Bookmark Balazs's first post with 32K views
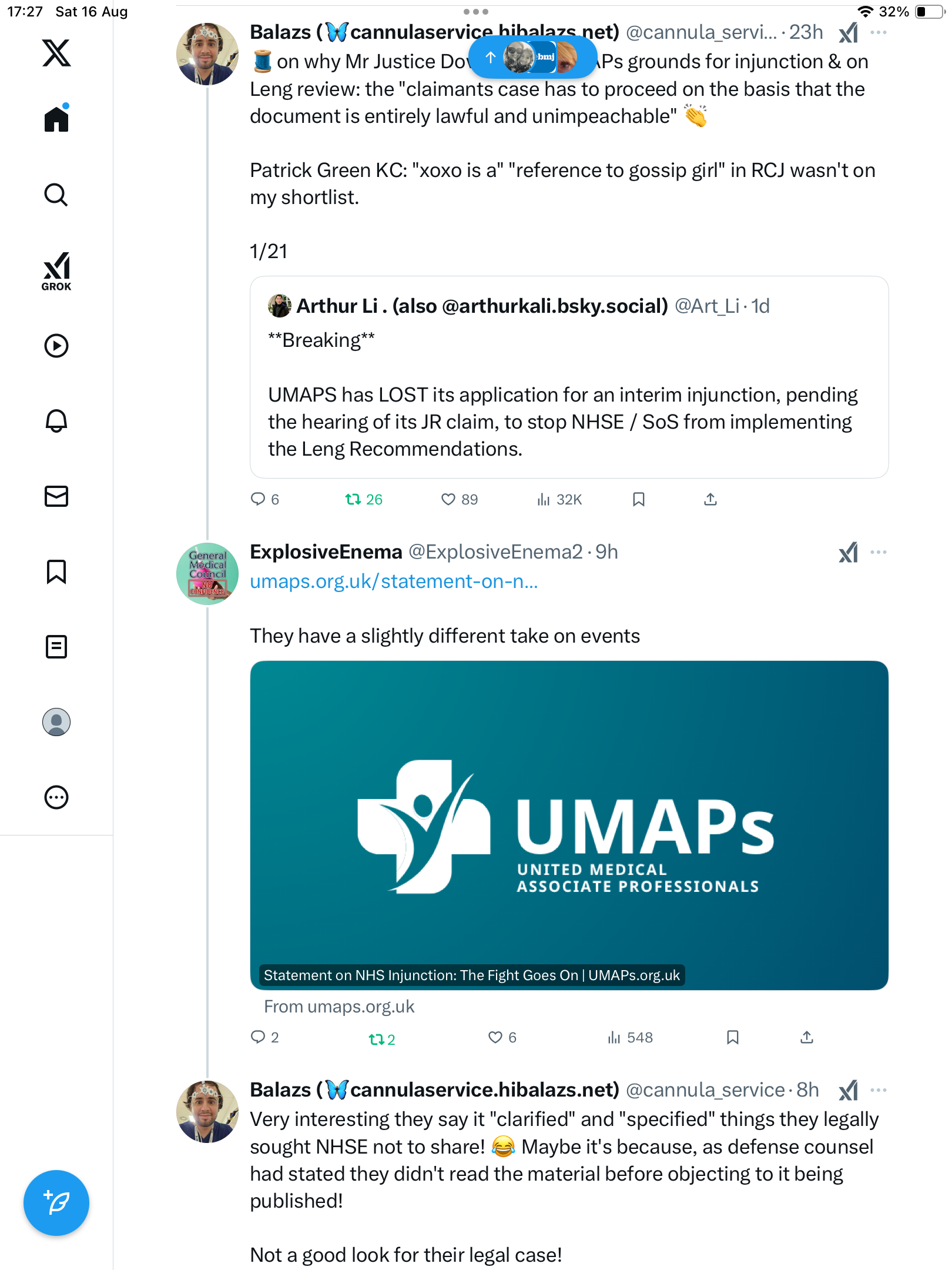The image size is (952, 1270). pos(639,499)
